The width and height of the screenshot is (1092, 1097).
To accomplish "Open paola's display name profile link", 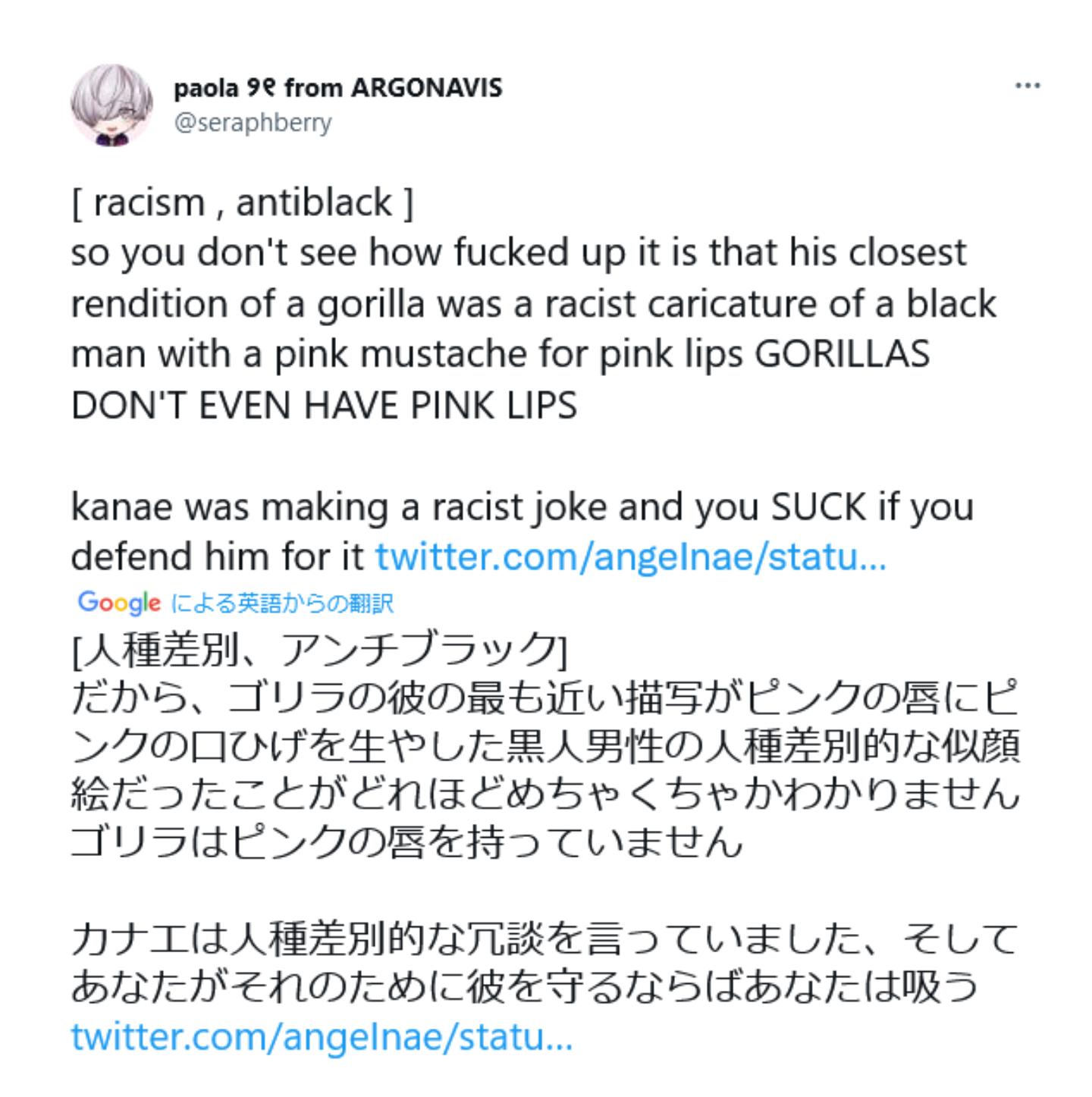I will 337,88.
